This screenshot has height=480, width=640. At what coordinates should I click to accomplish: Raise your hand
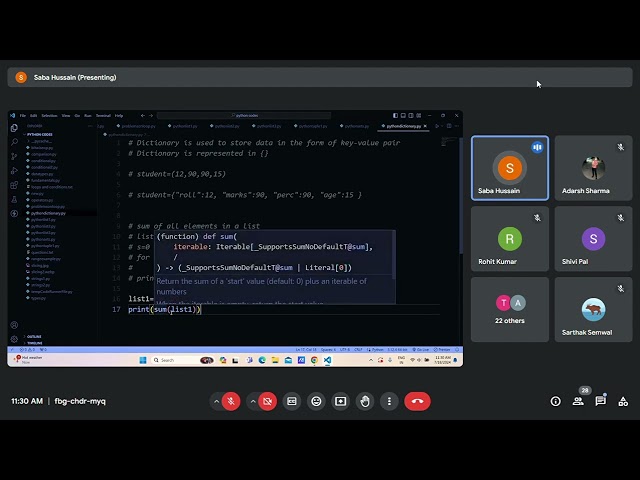pyautogui.click(x=365, y=401)
